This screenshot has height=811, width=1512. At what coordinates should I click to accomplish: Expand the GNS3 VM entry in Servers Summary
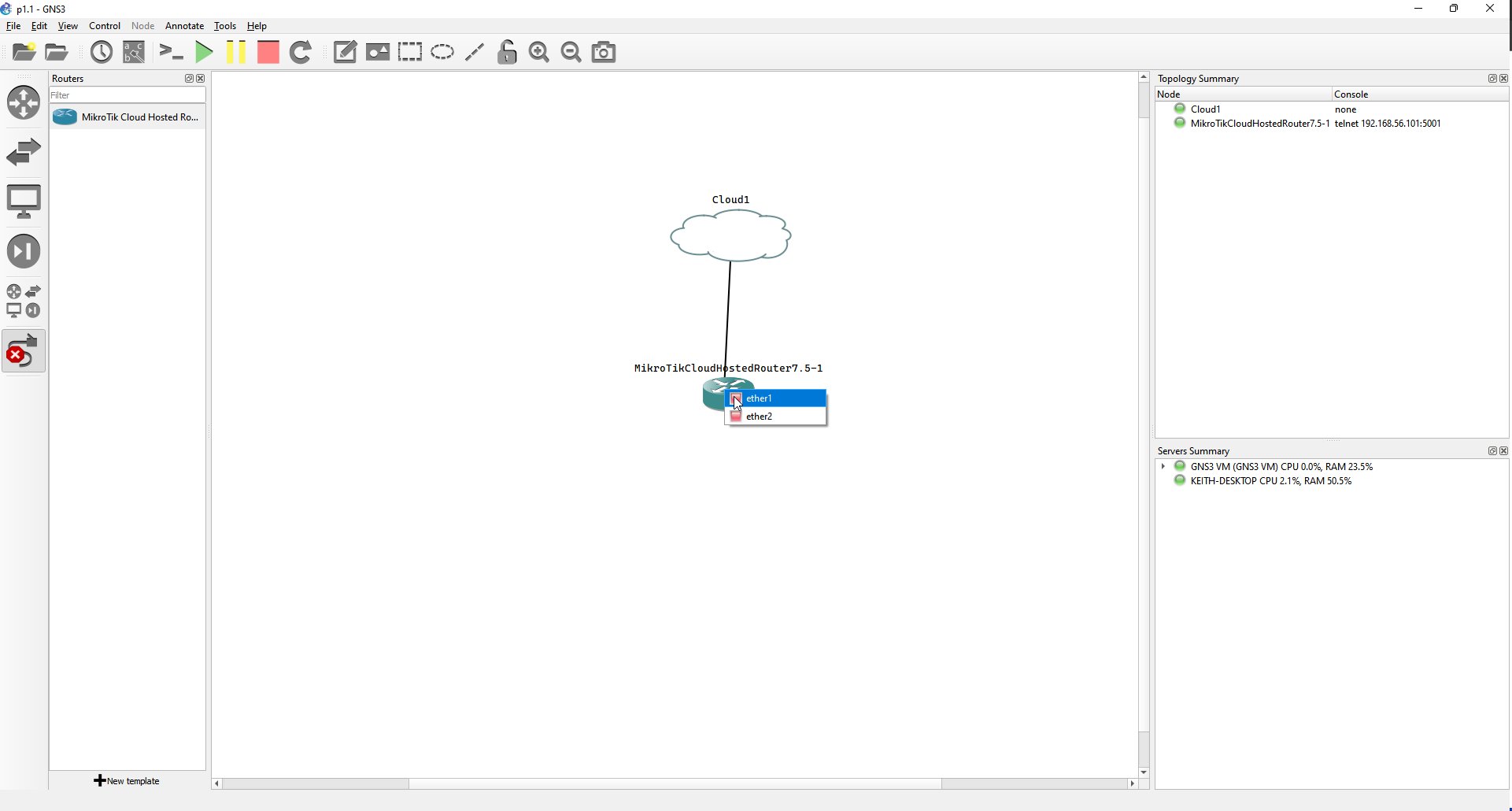[x=1163, y=466]
